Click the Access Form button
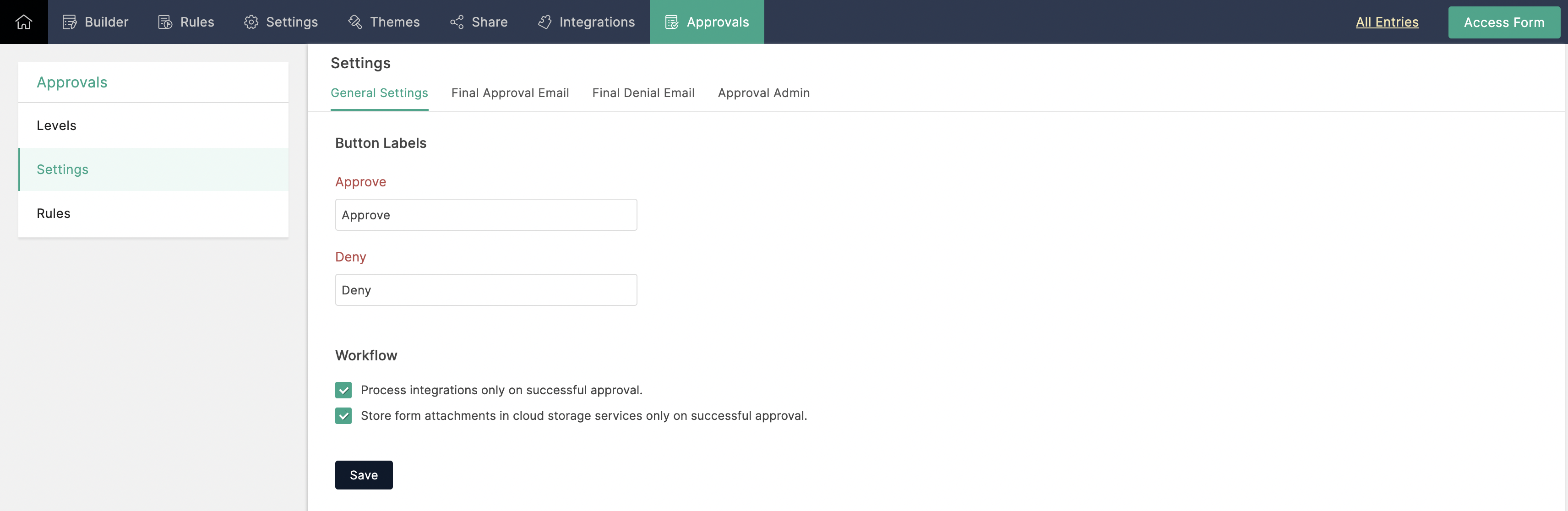The image size is (1568, 511). tap(1504, 21)
